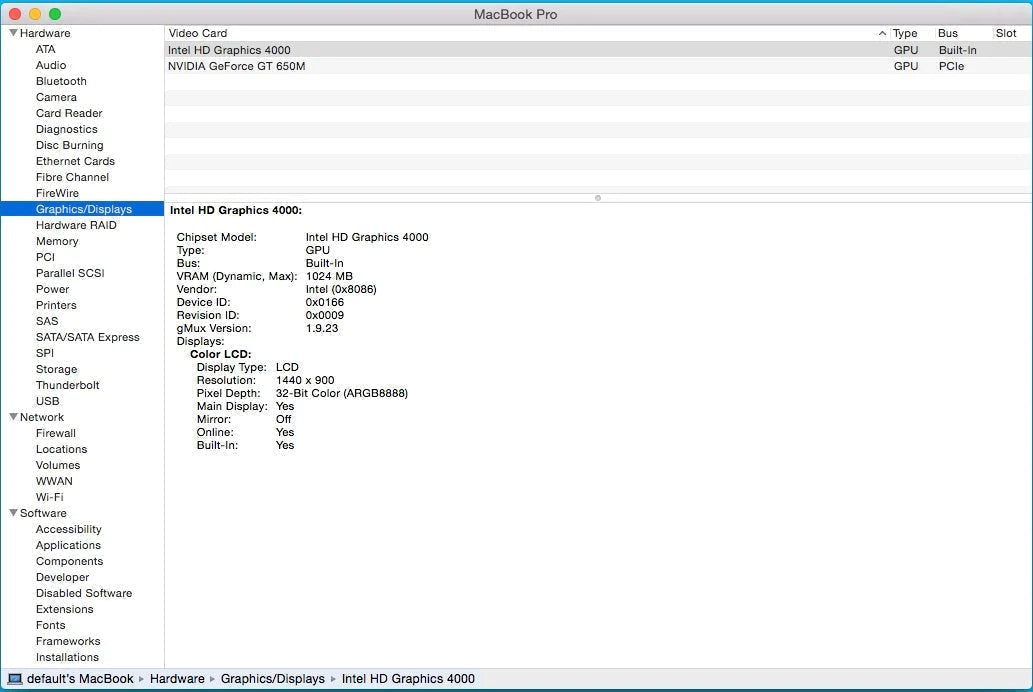Click the Type column header

coord(905,33)
